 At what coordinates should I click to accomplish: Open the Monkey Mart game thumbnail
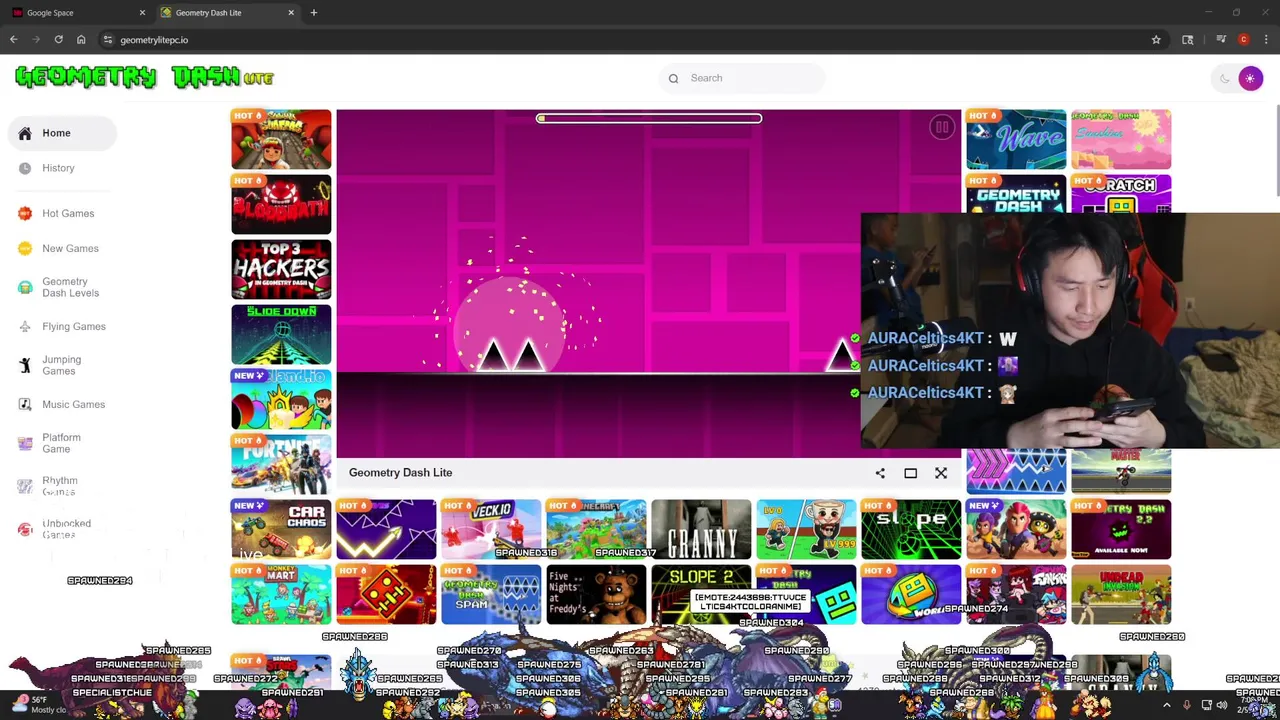(281, 594)
